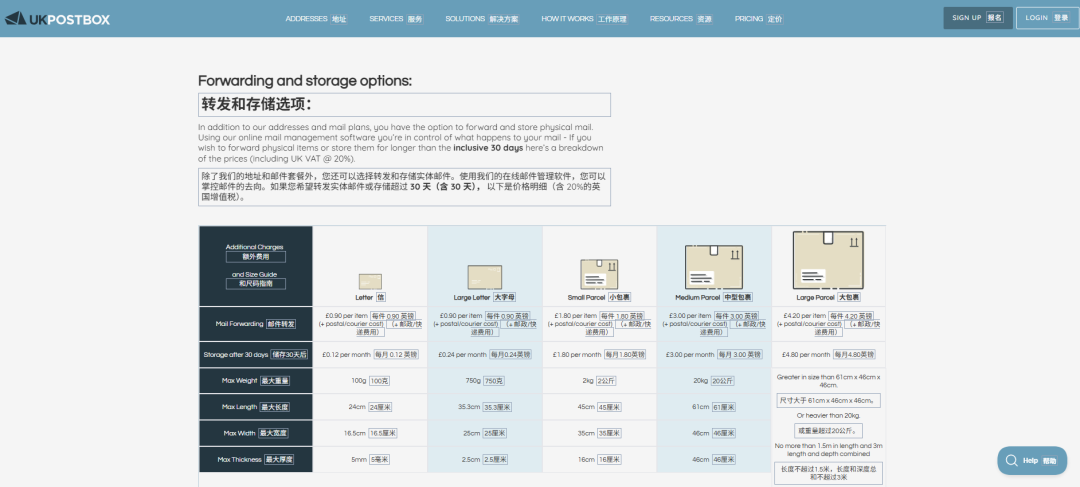Click the Medium Parcel box icon
This screenshot has height=487, width=1080.
[714, 268]
